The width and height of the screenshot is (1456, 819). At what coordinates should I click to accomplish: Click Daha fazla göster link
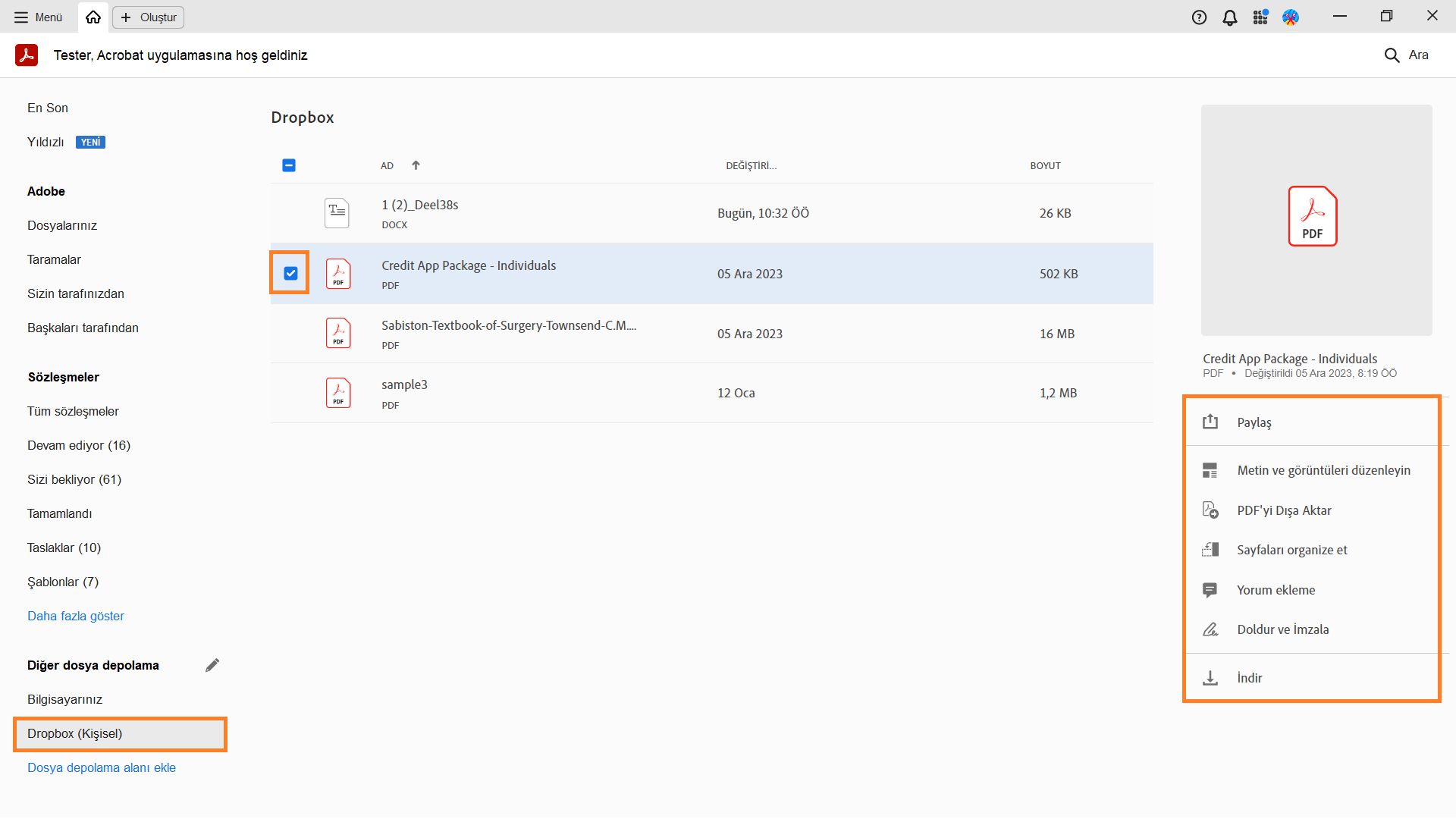(x=76, y=616)
